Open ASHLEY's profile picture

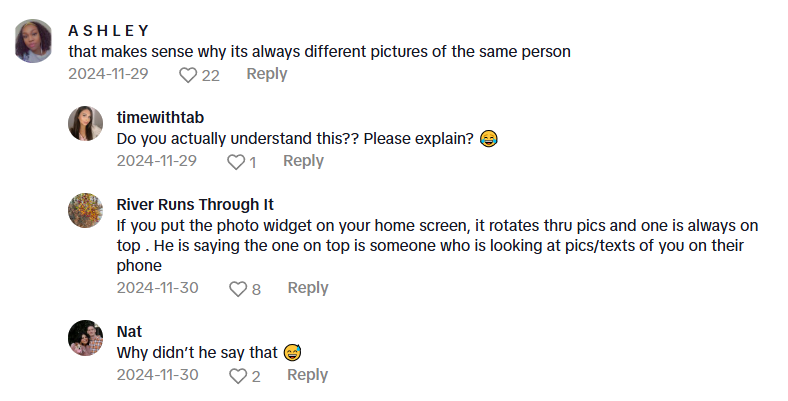pos(35,41)
